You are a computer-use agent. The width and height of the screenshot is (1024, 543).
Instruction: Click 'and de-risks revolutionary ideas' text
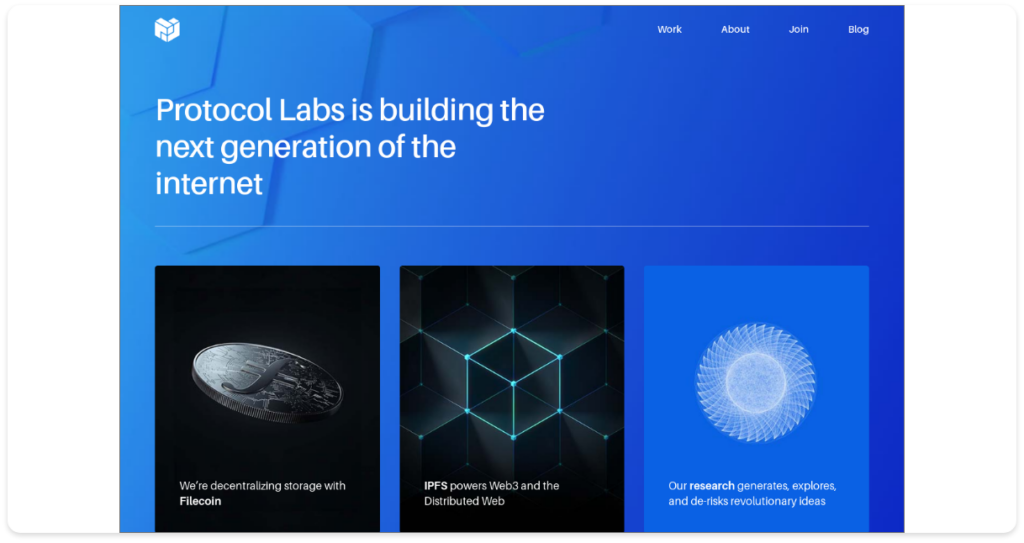coord(746,501)
